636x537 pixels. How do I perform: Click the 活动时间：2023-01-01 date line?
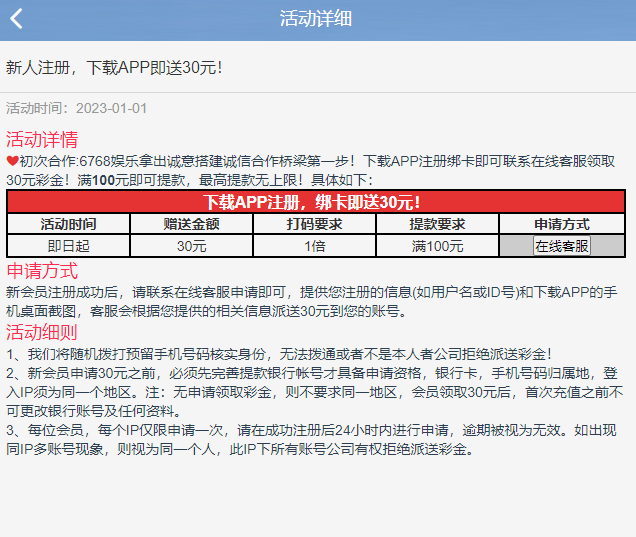(77, 108)
